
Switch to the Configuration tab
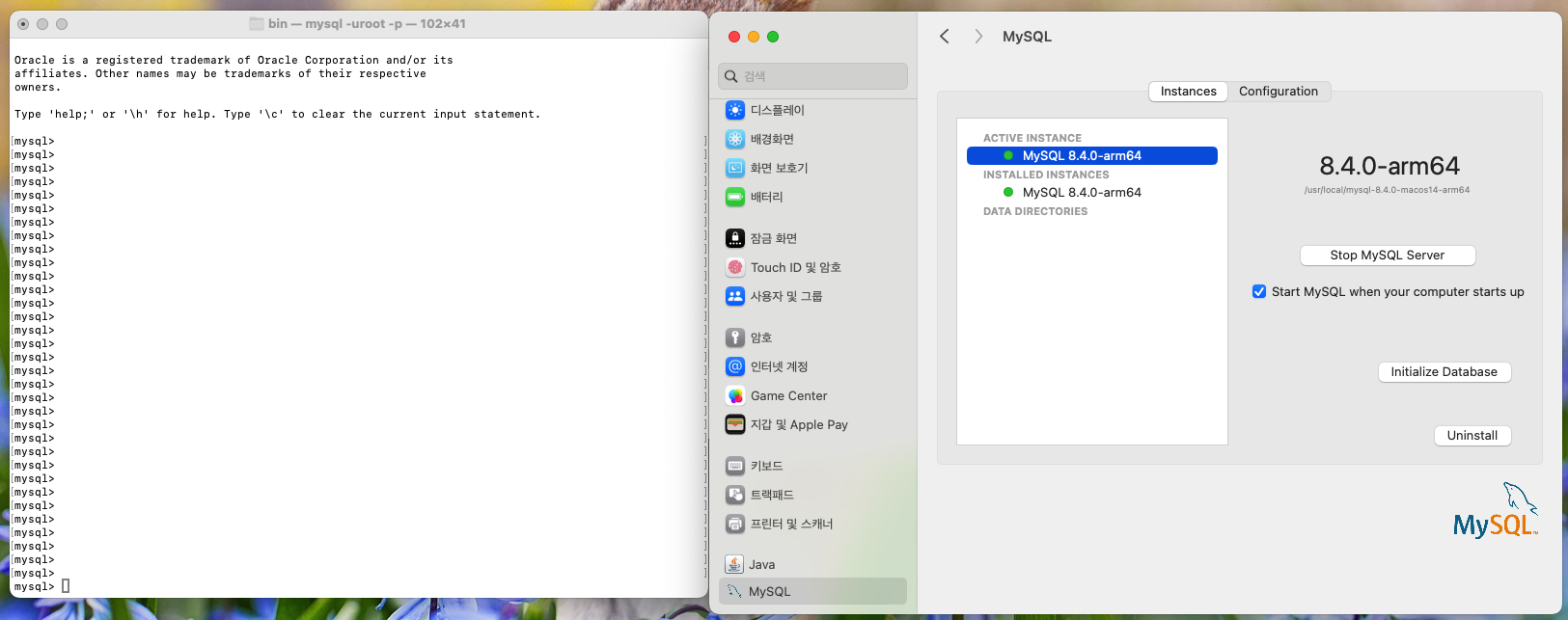[1279, 91]
